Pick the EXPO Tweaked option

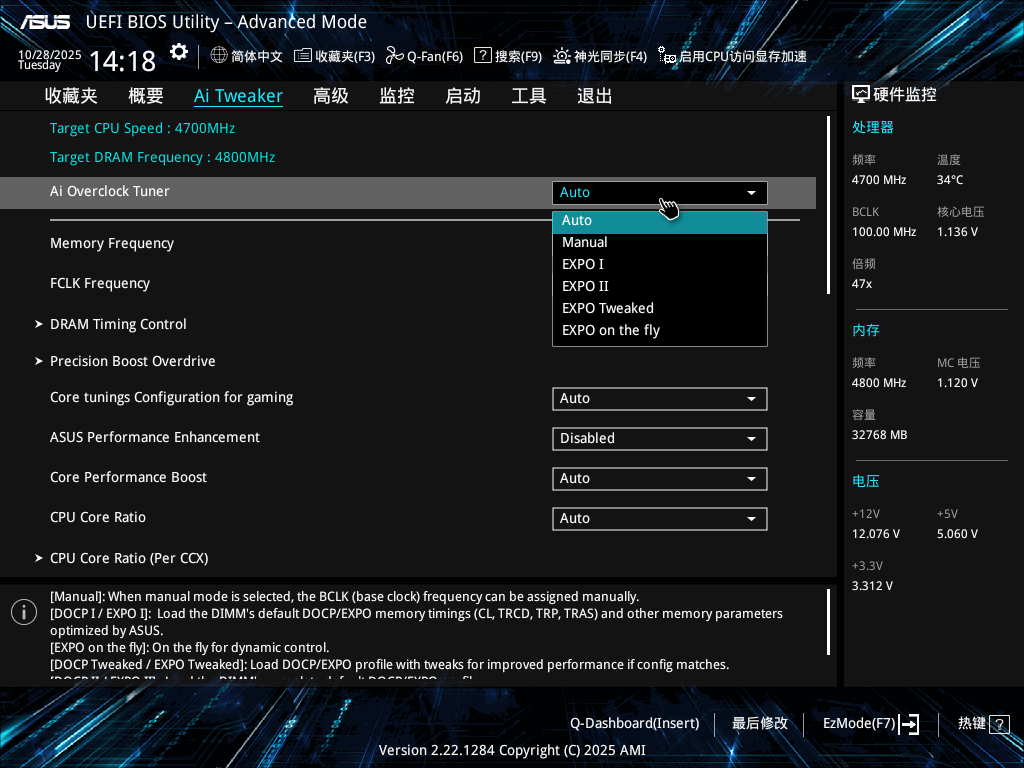[x=608, y=308]
